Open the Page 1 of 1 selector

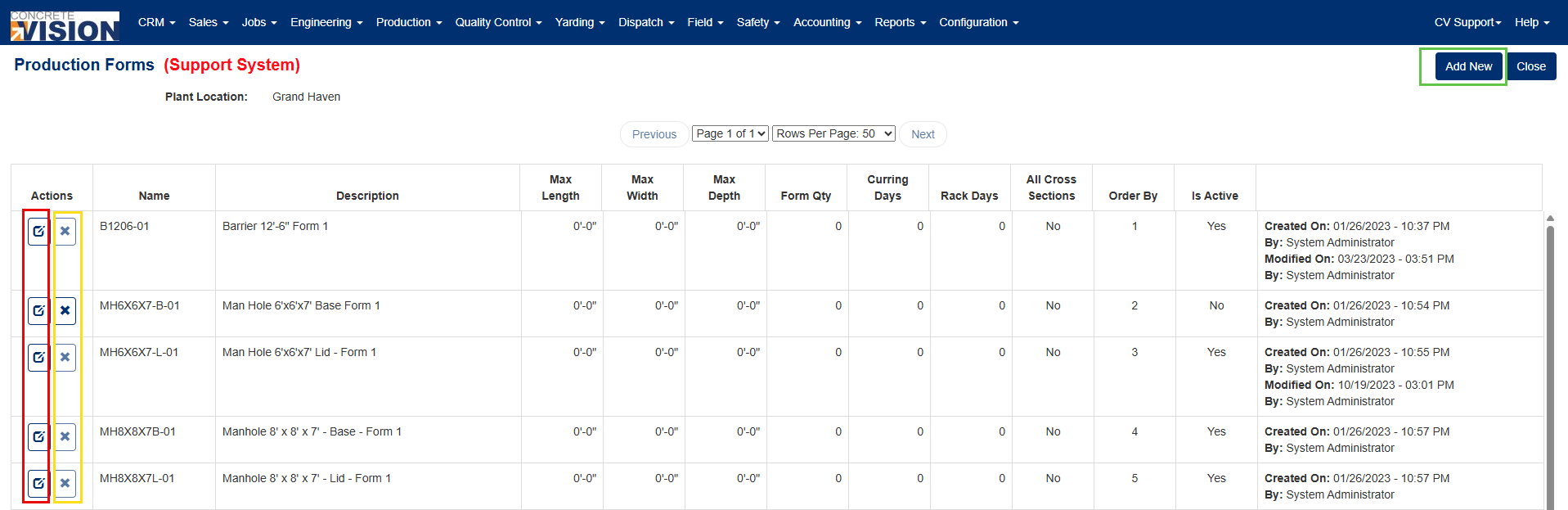[730, 133]
